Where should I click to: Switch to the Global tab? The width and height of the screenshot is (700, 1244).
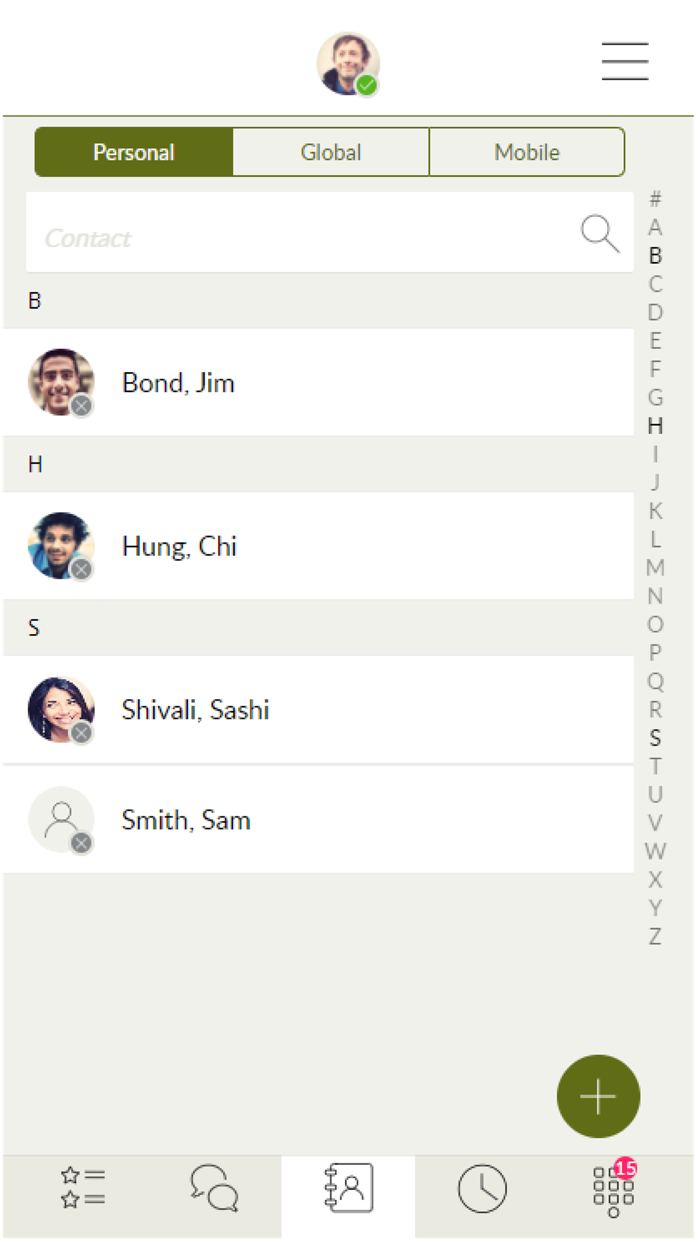click(331, 153)
